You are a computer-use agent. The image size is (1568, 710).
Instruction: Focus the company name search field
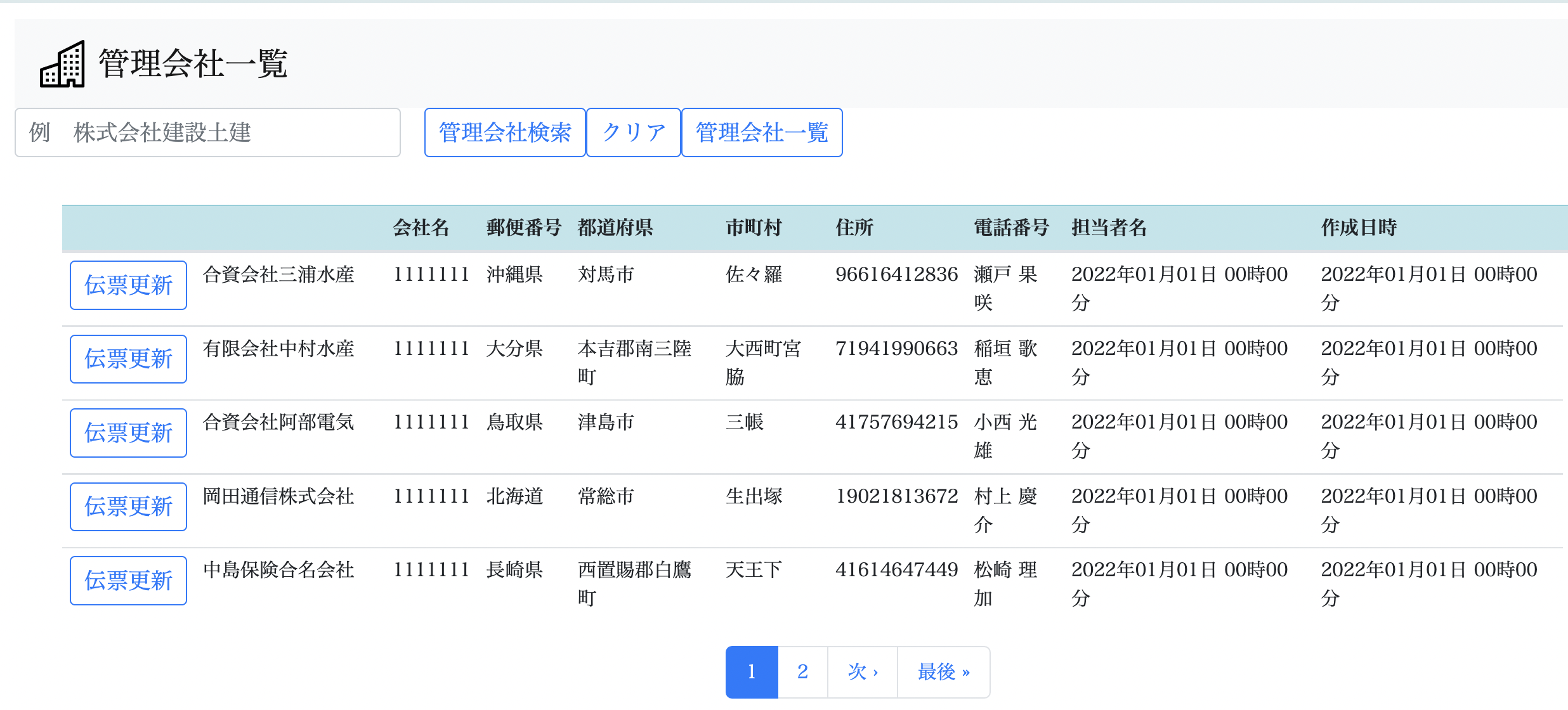[207, 132]
